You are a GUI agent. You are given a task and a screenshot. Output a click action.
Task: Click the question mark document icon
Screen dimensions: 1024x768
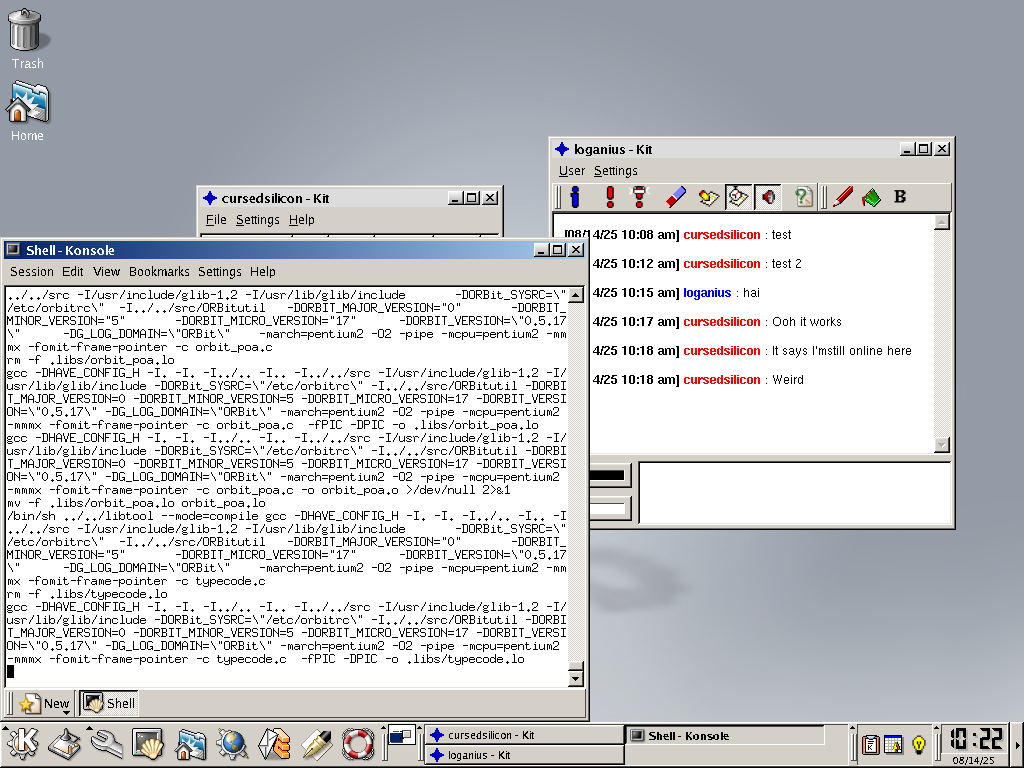[x=803, y=197]
